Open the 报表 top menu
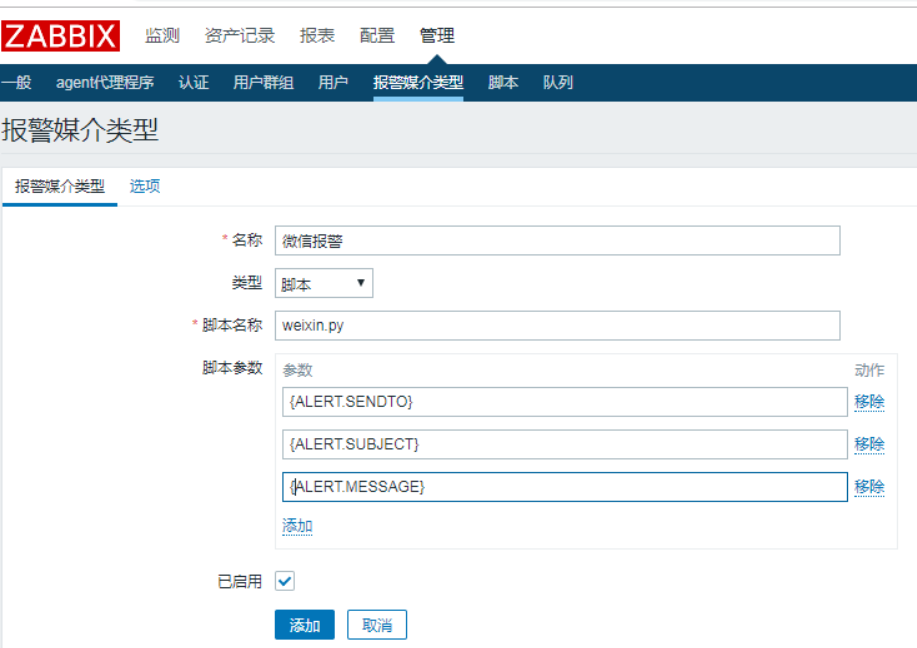Image resolution: width=917 pixels, height=648 pixels. tap(317, 36)
